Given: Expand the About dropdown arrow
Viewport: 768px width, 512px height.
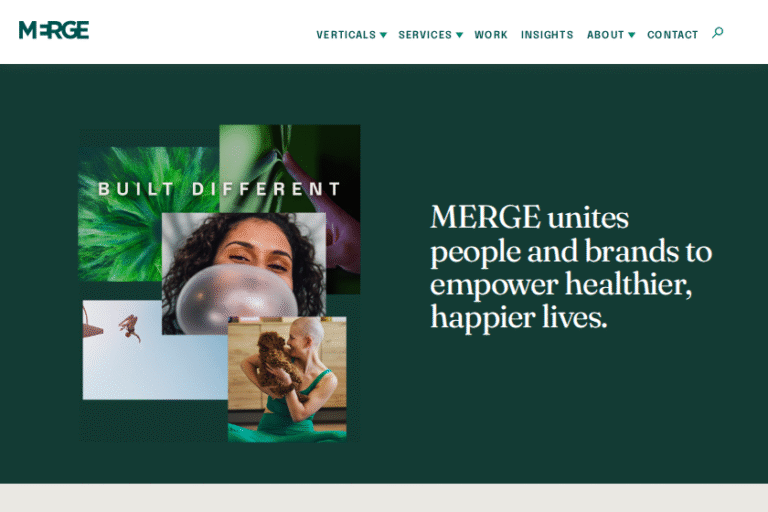Looking at the screenshot, I should (632, 35).
